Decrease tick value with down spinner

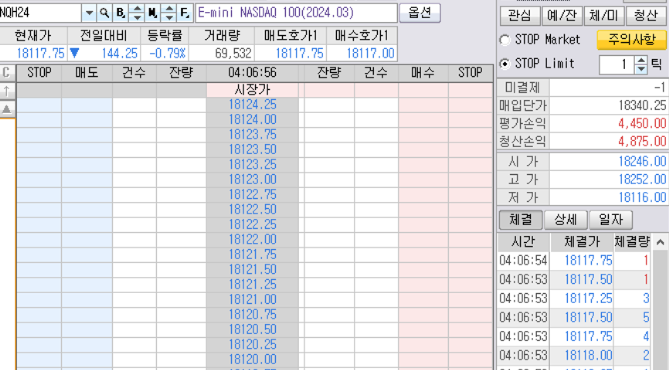point(641,70)
